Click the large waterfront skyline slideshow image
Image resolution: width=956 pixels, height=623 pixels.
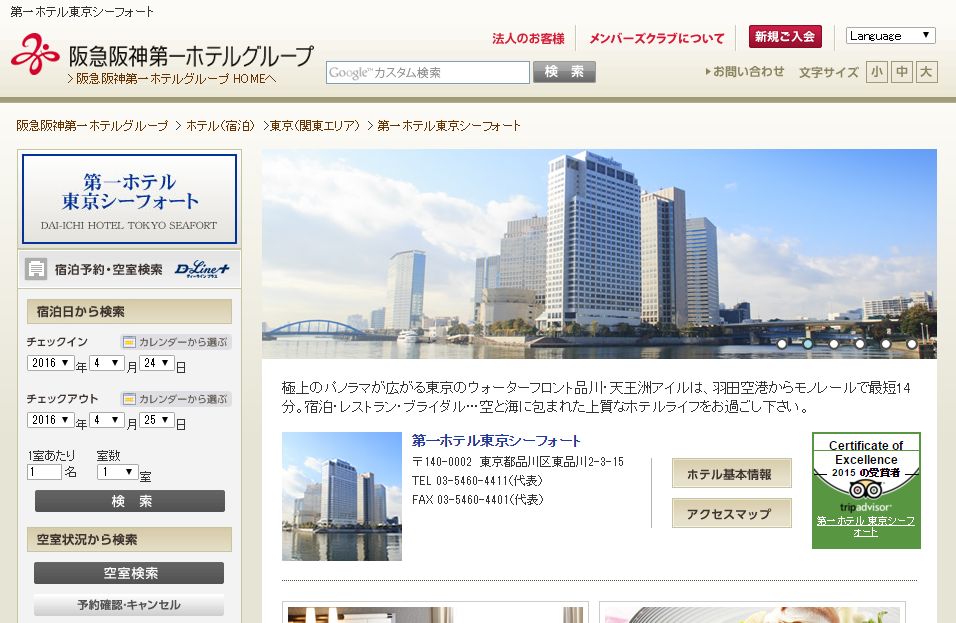coord(599,254)
